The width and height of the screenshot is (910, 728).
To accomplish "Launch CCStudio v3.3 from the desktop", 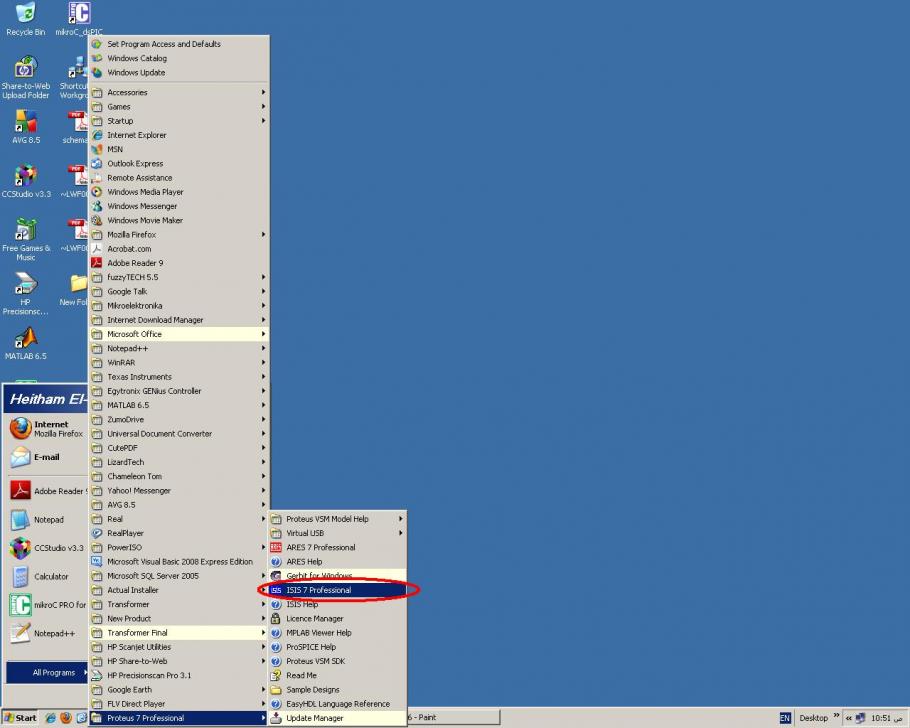I will point(26,181).
